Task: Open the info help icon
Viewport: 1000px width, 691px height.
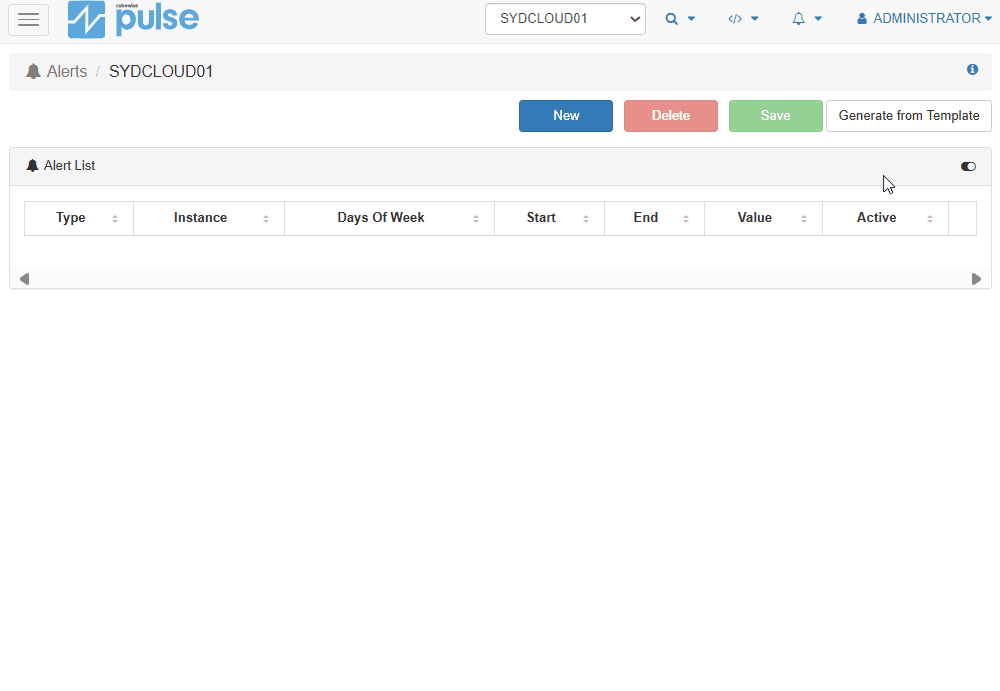Action: pos(972,70)
